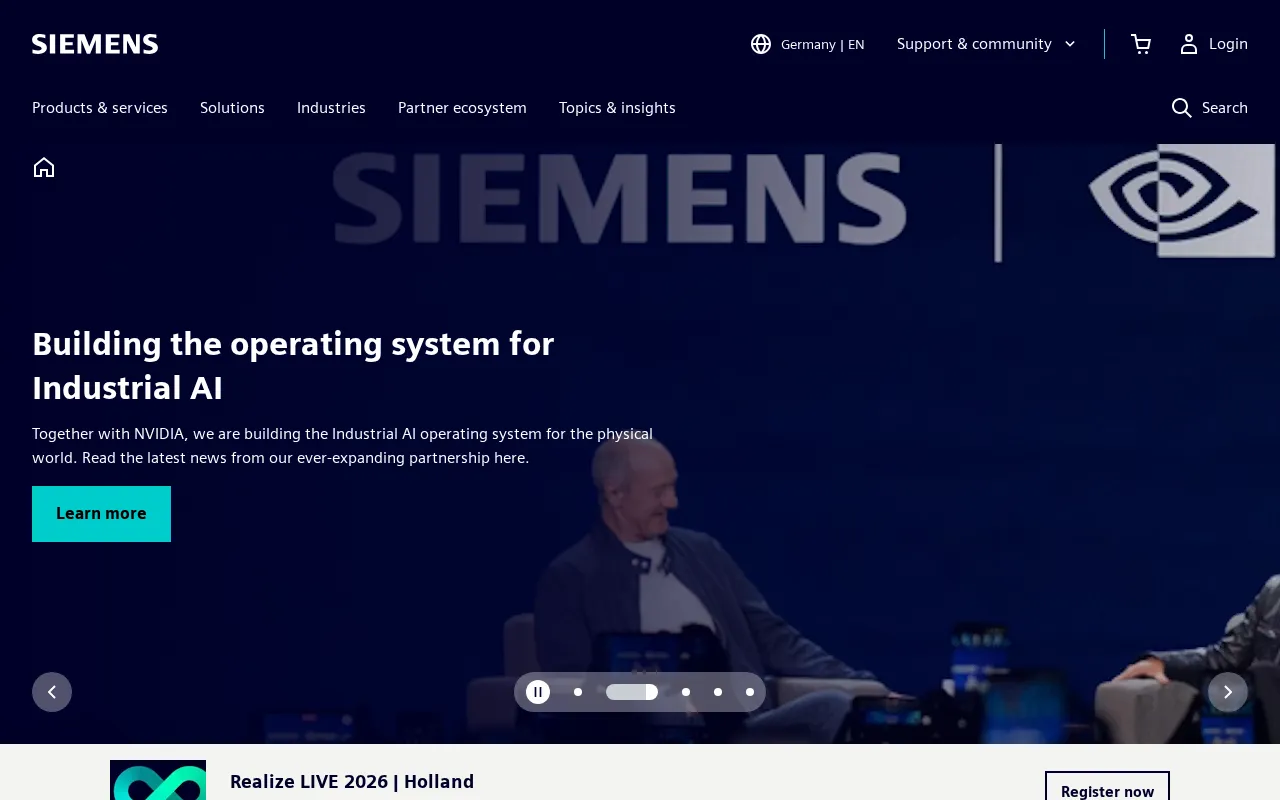This screenshot has height=800, width=1280.
Task: Select the active second slide indicator
Action: pyautogui.click(x=632, y=692)
